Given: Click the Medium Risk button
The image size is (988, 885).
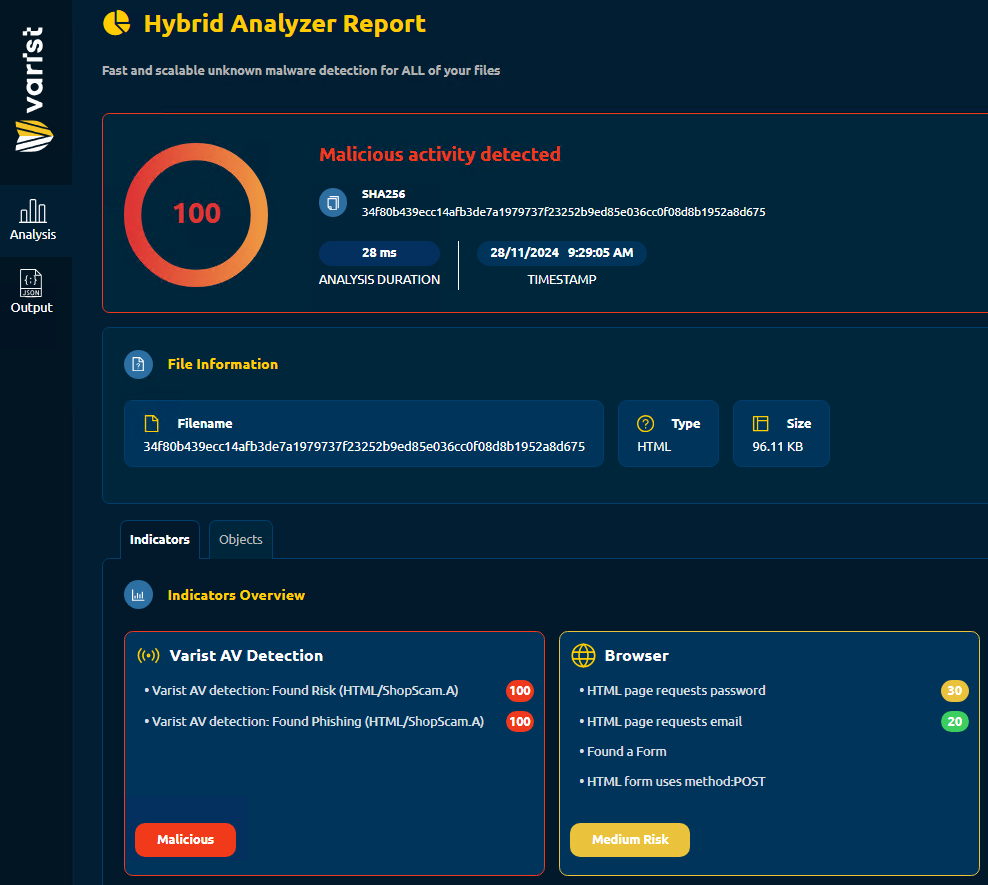Looking at the screenshot, I should tap(629, 840).
